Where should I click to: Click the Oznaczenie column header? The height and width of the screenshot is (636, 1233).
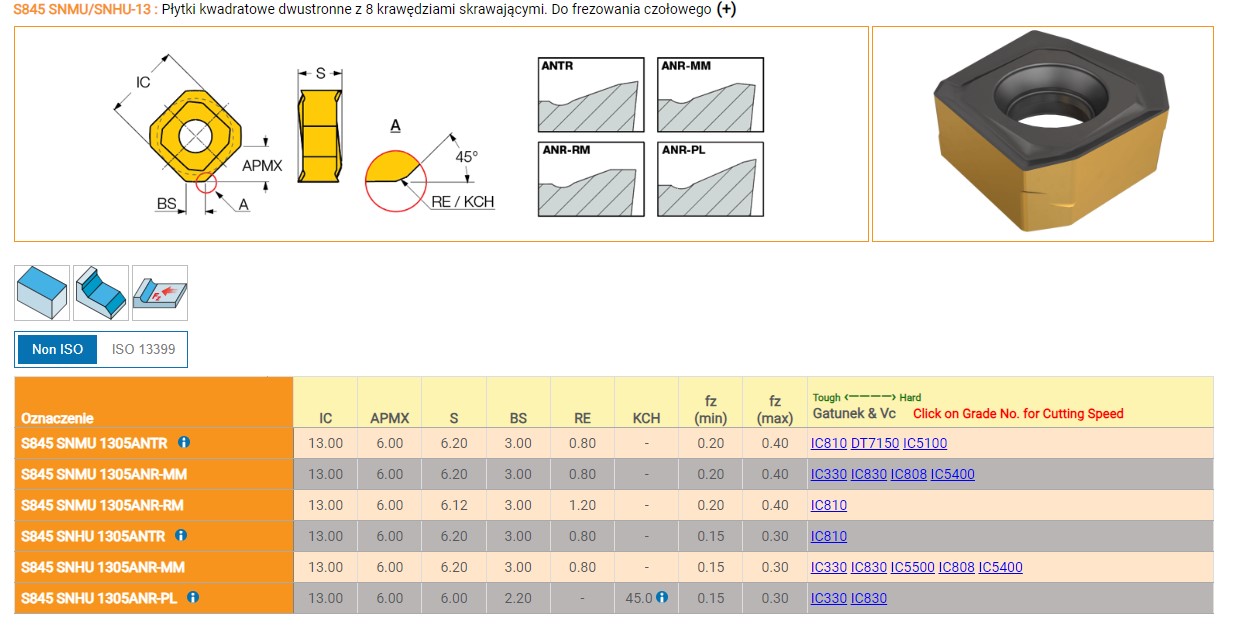pyautogui.click(x=57, y=418)
